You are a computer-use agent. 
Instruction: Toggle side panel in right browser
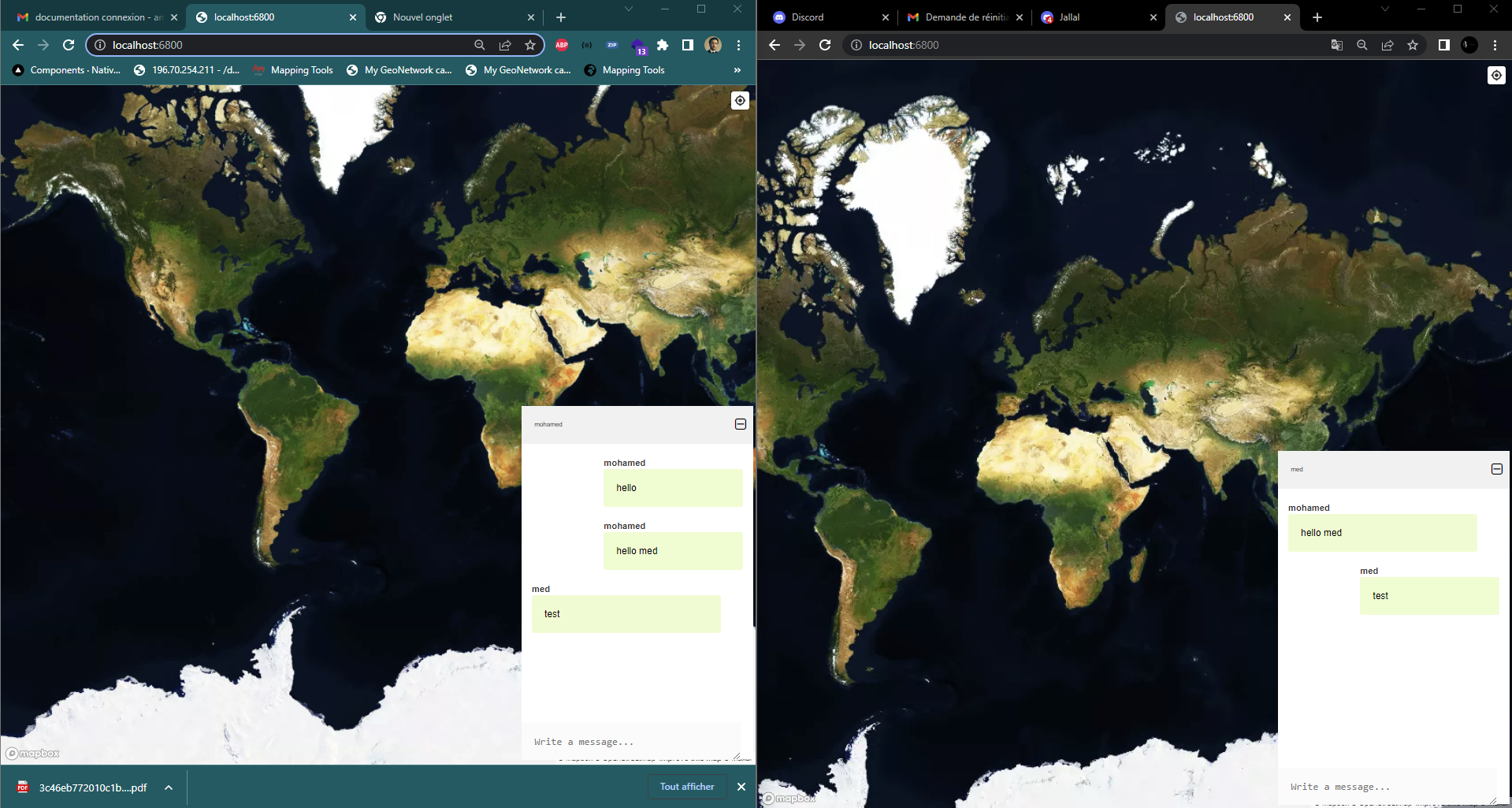[1444, 45]
